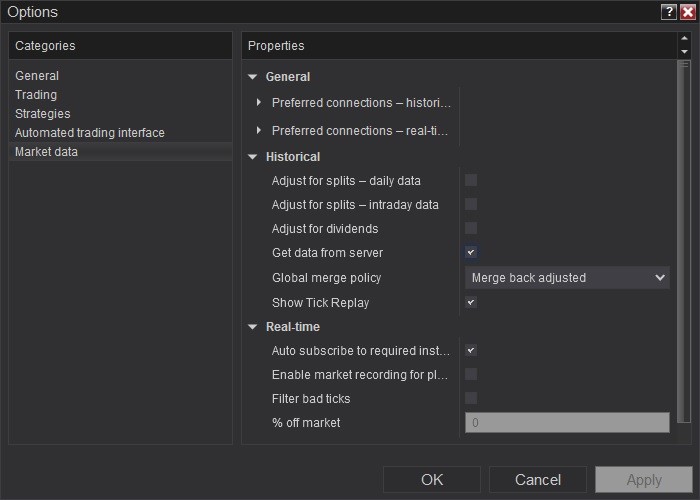Uncheck Get data from server
This screenshot has width=700, height=500.
coord(471,253)
